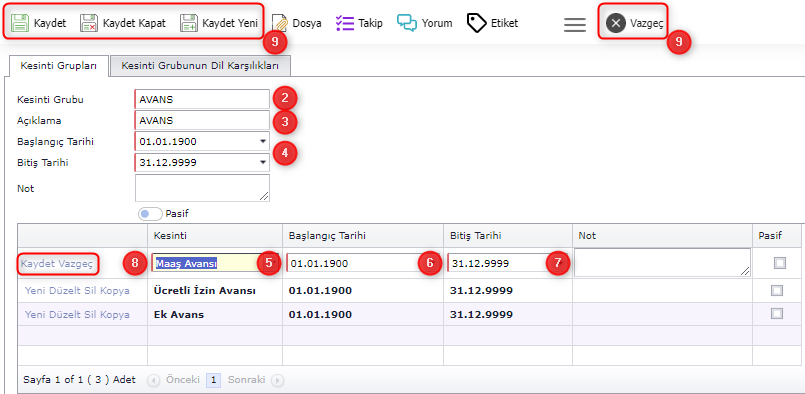
Task: Click page number 1 in the pager
Action: point(214,380)
